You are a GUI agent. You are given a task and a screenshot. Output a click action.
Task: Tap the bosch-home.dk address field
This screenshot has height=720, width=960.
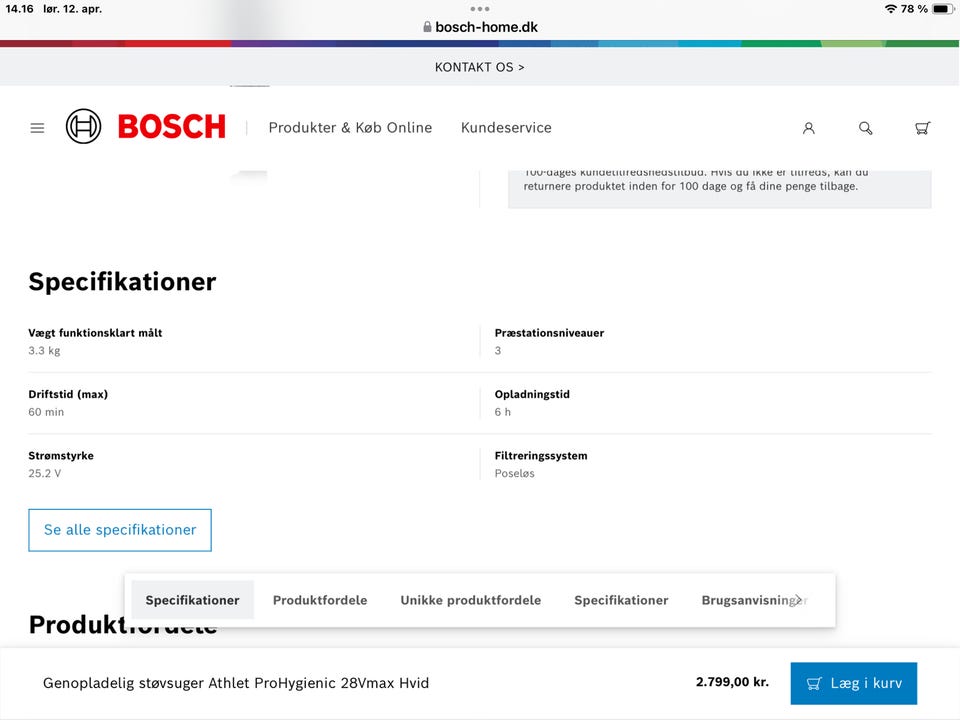(486, 27)
